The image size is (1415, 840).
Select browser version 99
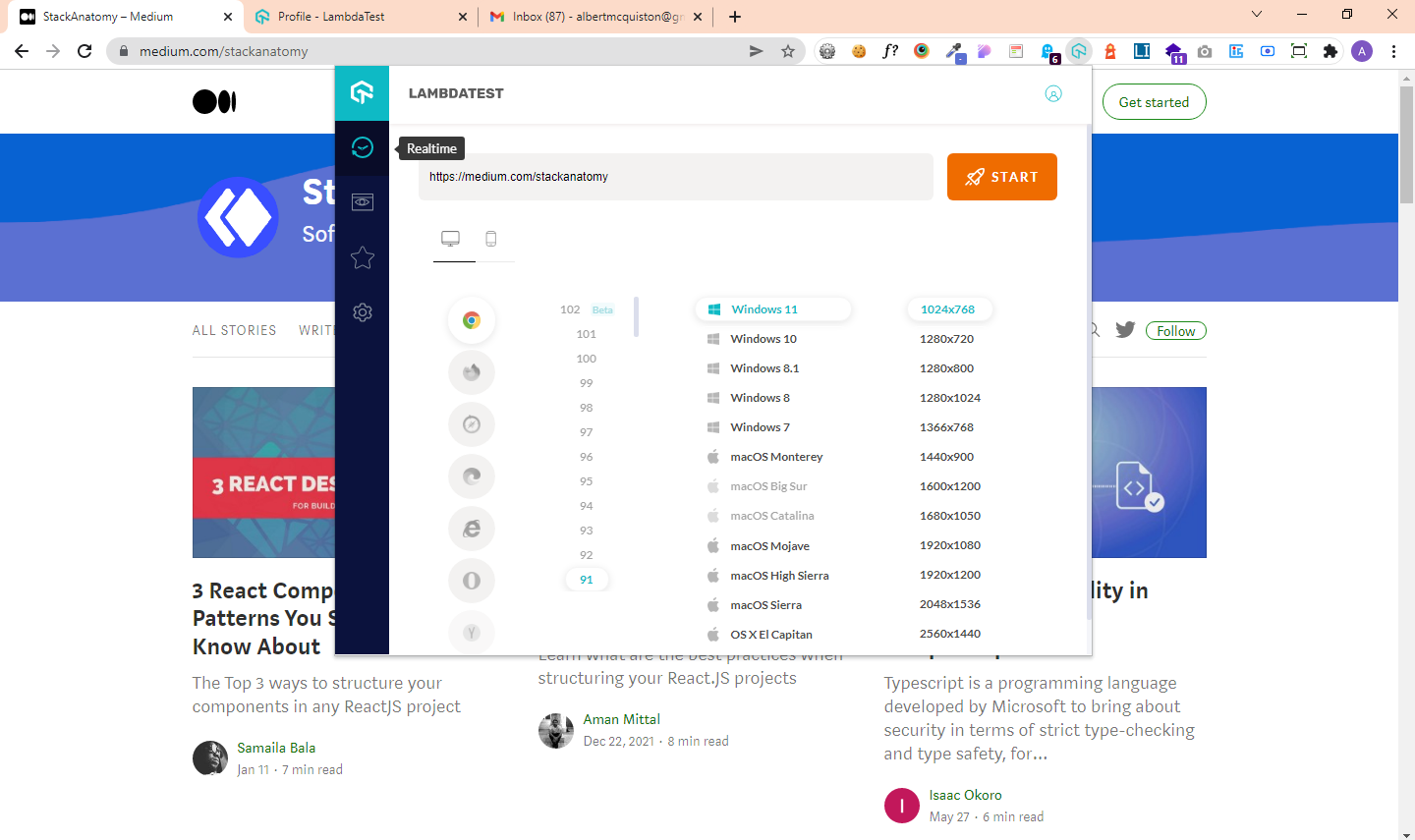[x=587, y=383]
